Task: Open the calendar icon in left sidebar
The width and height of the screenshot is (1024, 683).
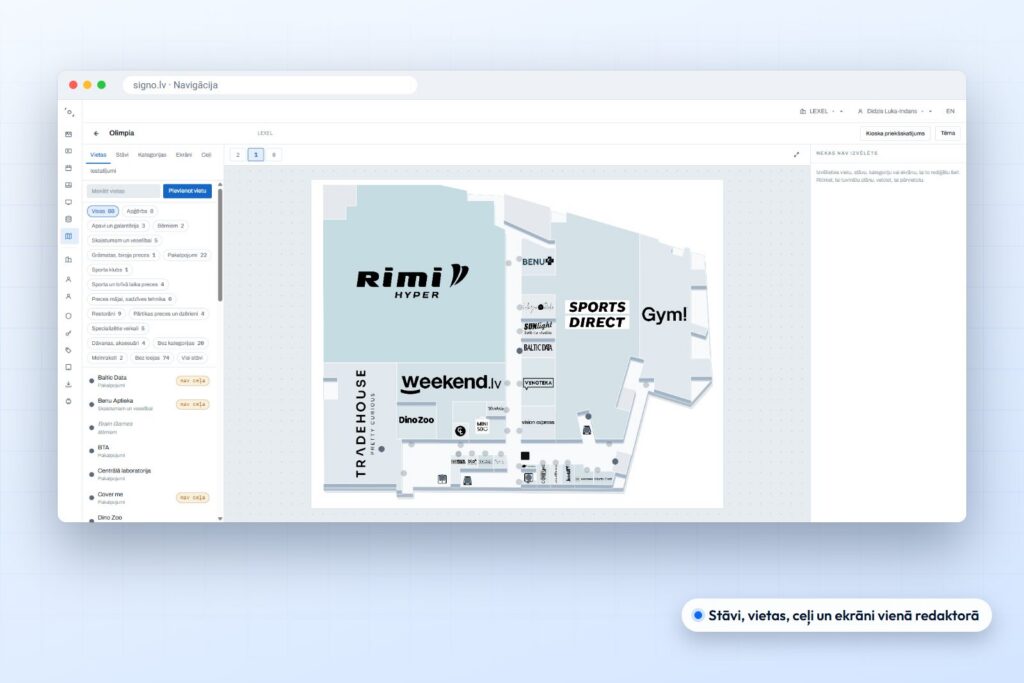Action: pos(69,168)
